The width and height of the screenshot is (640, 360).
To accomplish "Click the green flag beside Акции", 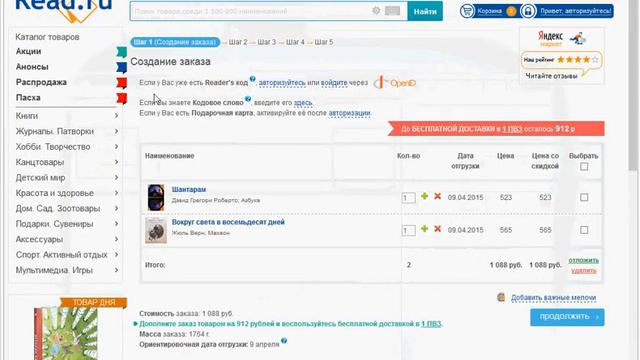I will (x=122, y=52).
